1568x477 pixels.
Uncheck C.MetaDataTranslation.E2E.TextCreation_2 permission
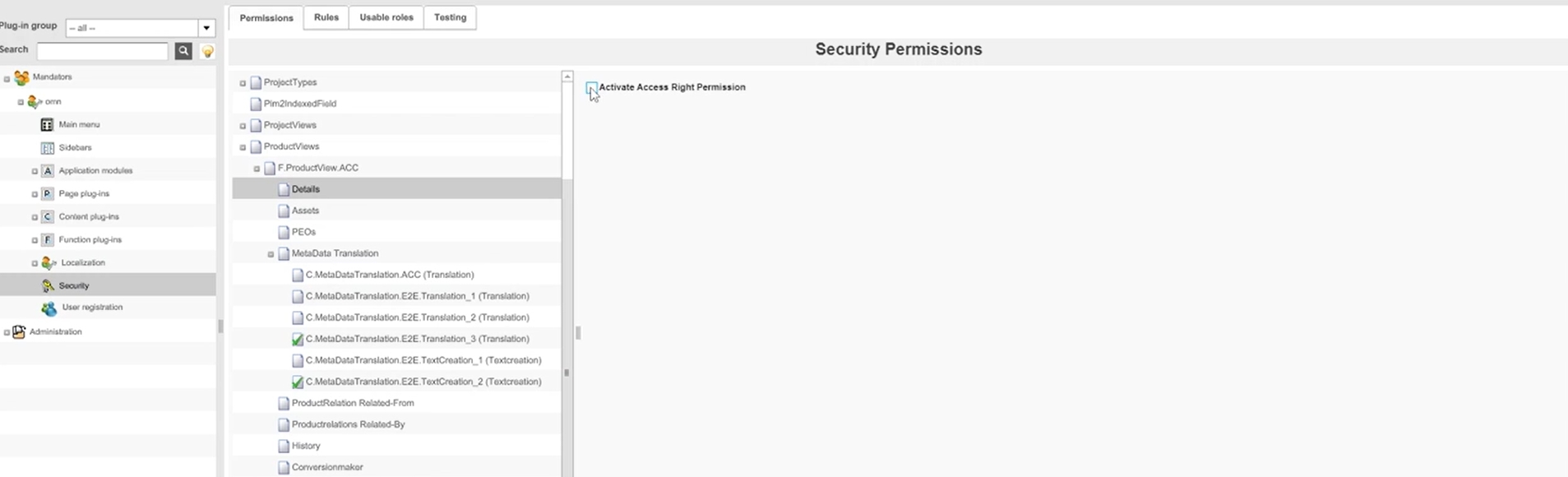298,382
